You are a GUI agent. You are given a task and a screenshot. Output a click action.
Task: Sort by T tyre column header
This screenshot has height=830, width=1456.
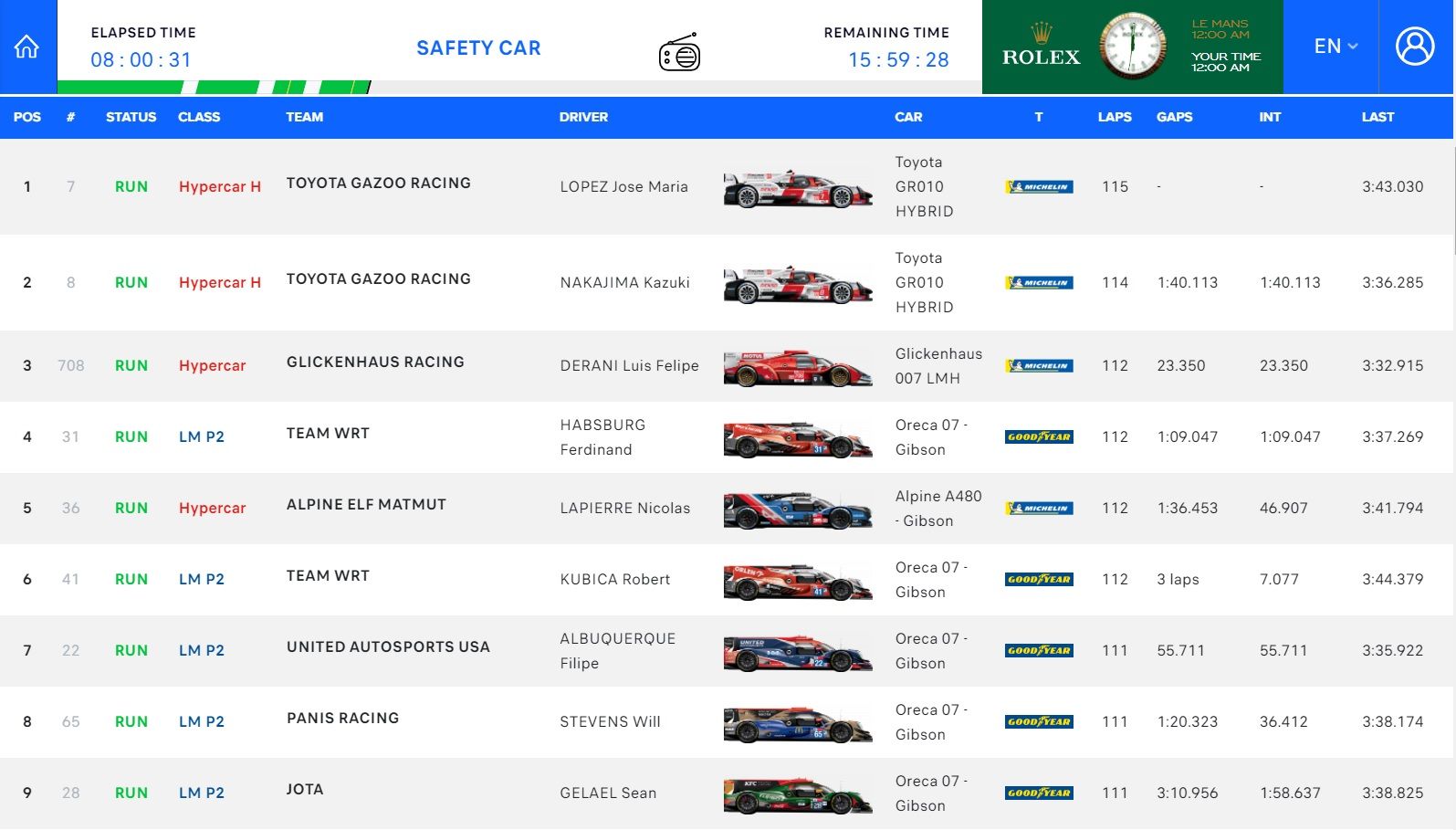coord(1039,117)
